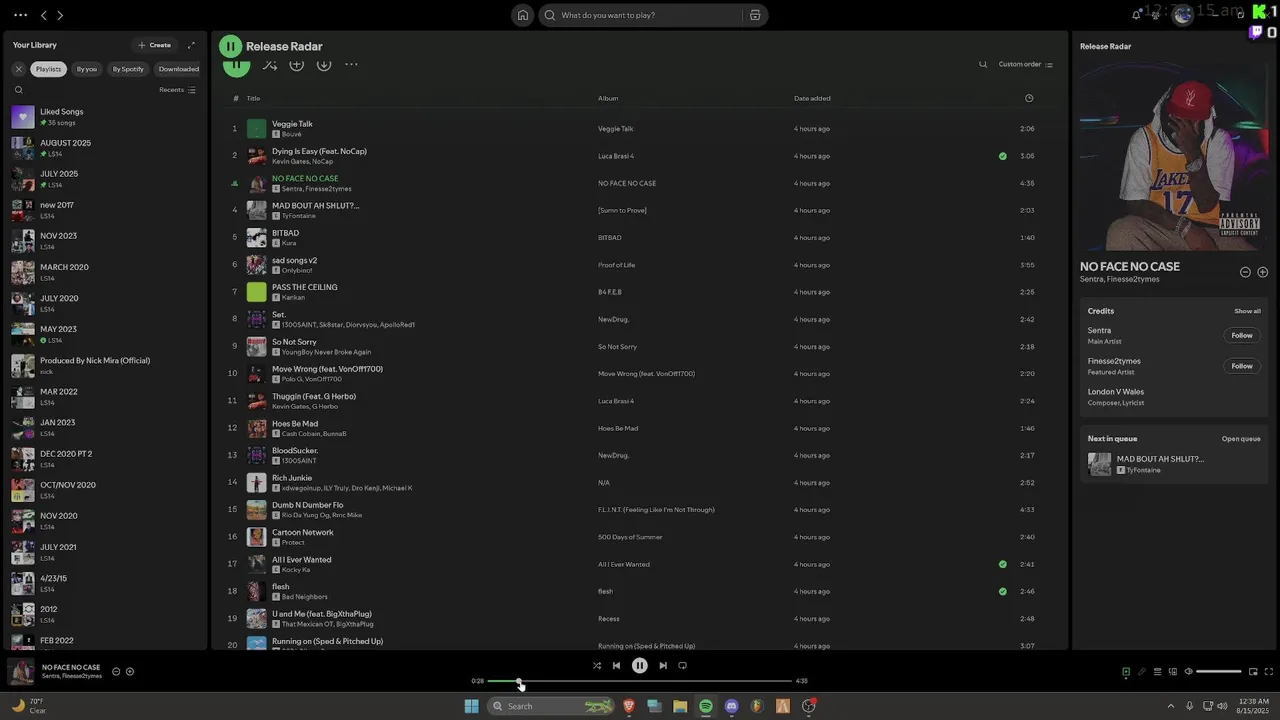Open the 4/23/15 playlist
Image resolution: width=1280 pixels, height=720 pixels.
coord(105,583)
